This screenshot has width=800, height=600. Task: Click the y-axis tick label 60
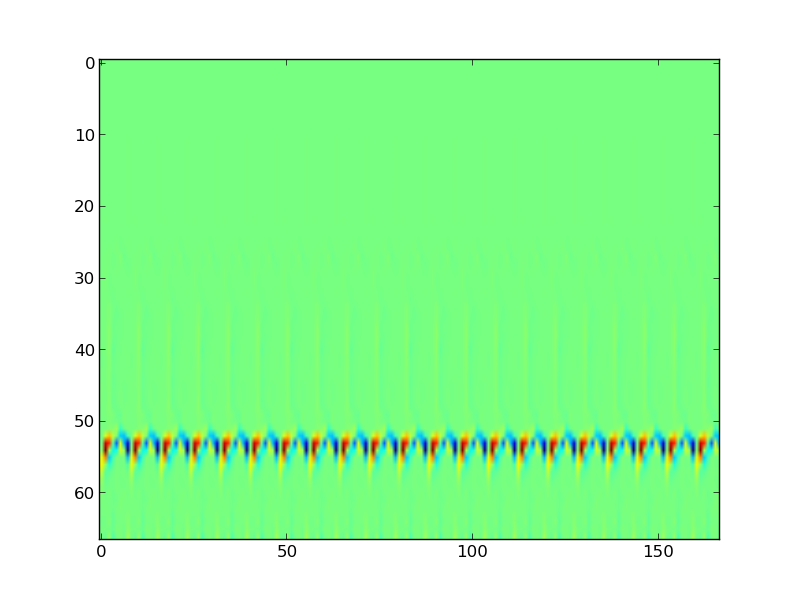(84, 494)
